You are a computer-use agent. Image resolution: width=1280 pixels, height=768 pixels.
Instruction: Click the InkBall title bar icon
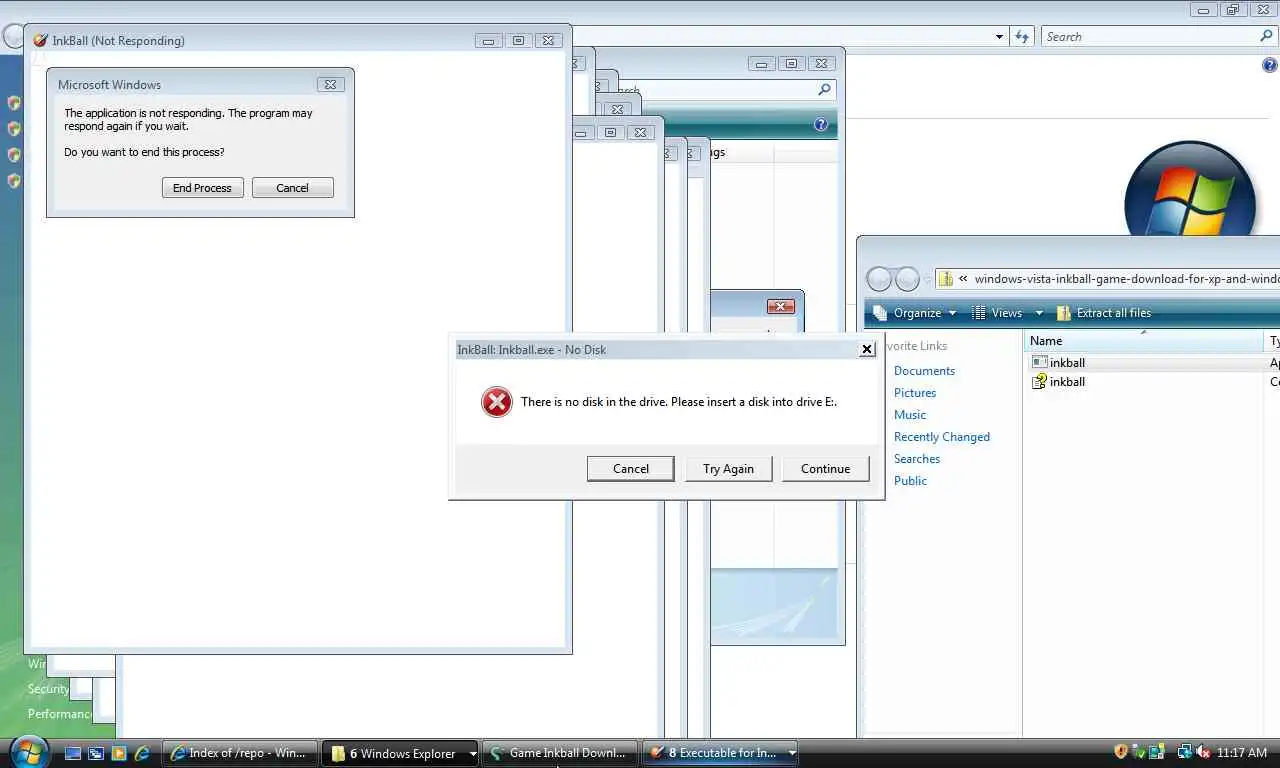[x=40, y=40]
